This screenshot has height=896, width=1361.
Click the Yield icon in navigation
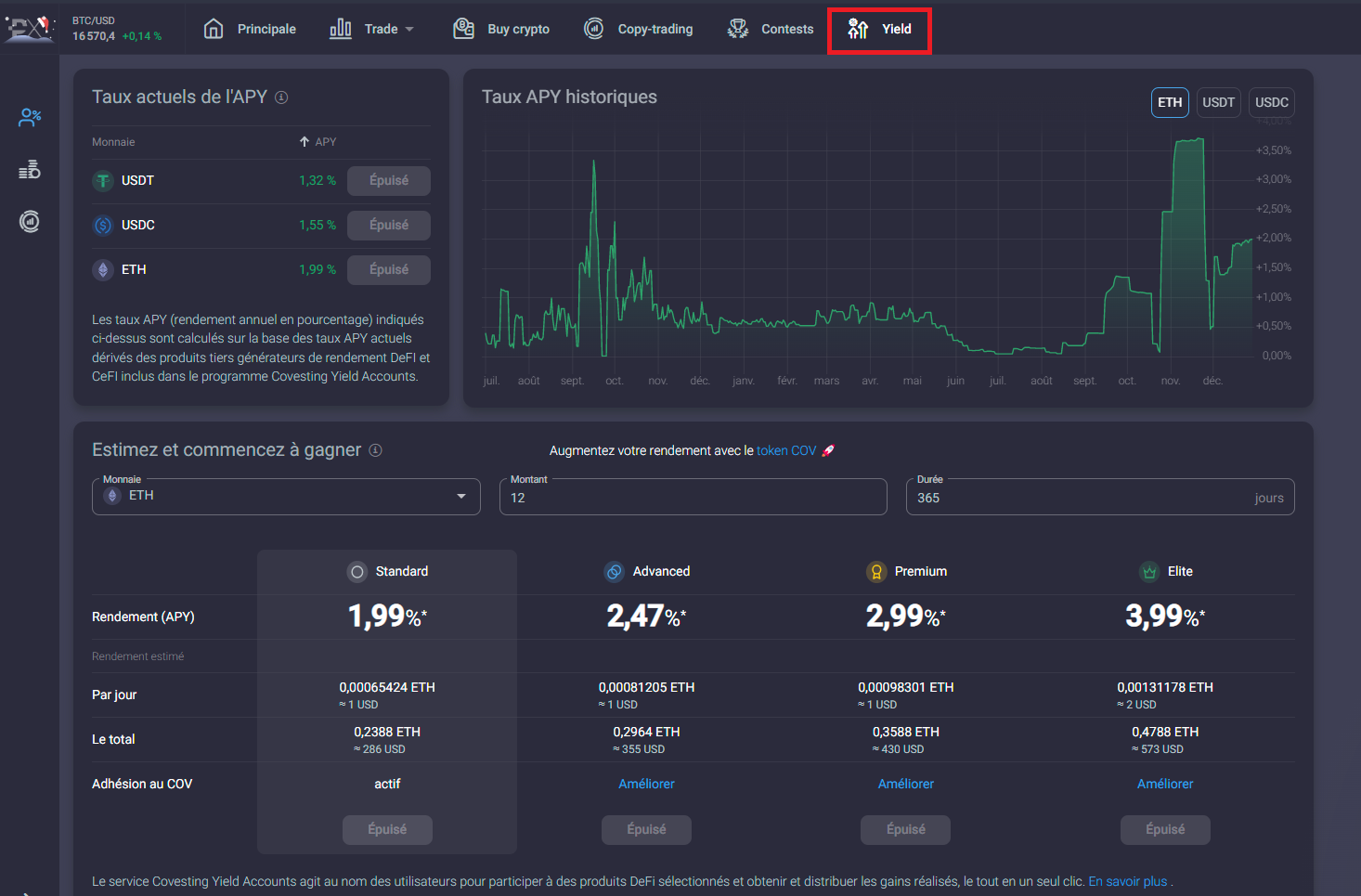(x=858, y=29)
